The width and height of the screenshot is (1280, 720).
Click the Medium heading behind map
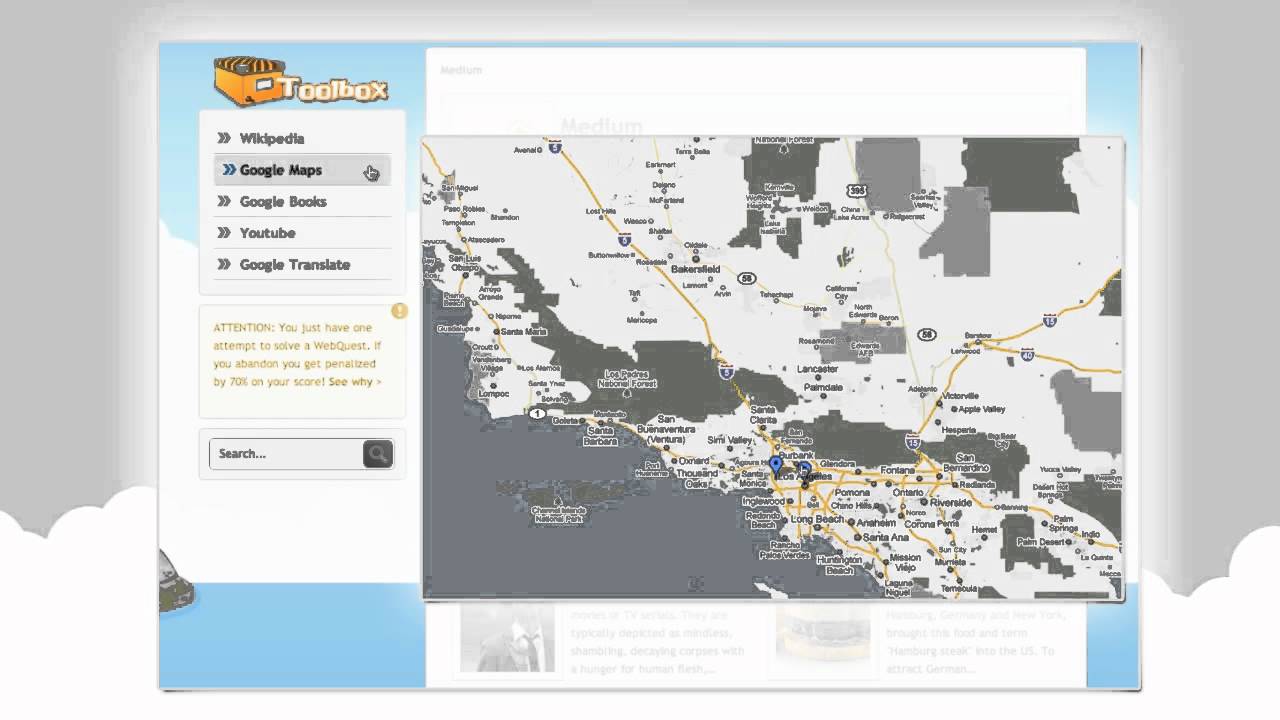click(601, 126)
